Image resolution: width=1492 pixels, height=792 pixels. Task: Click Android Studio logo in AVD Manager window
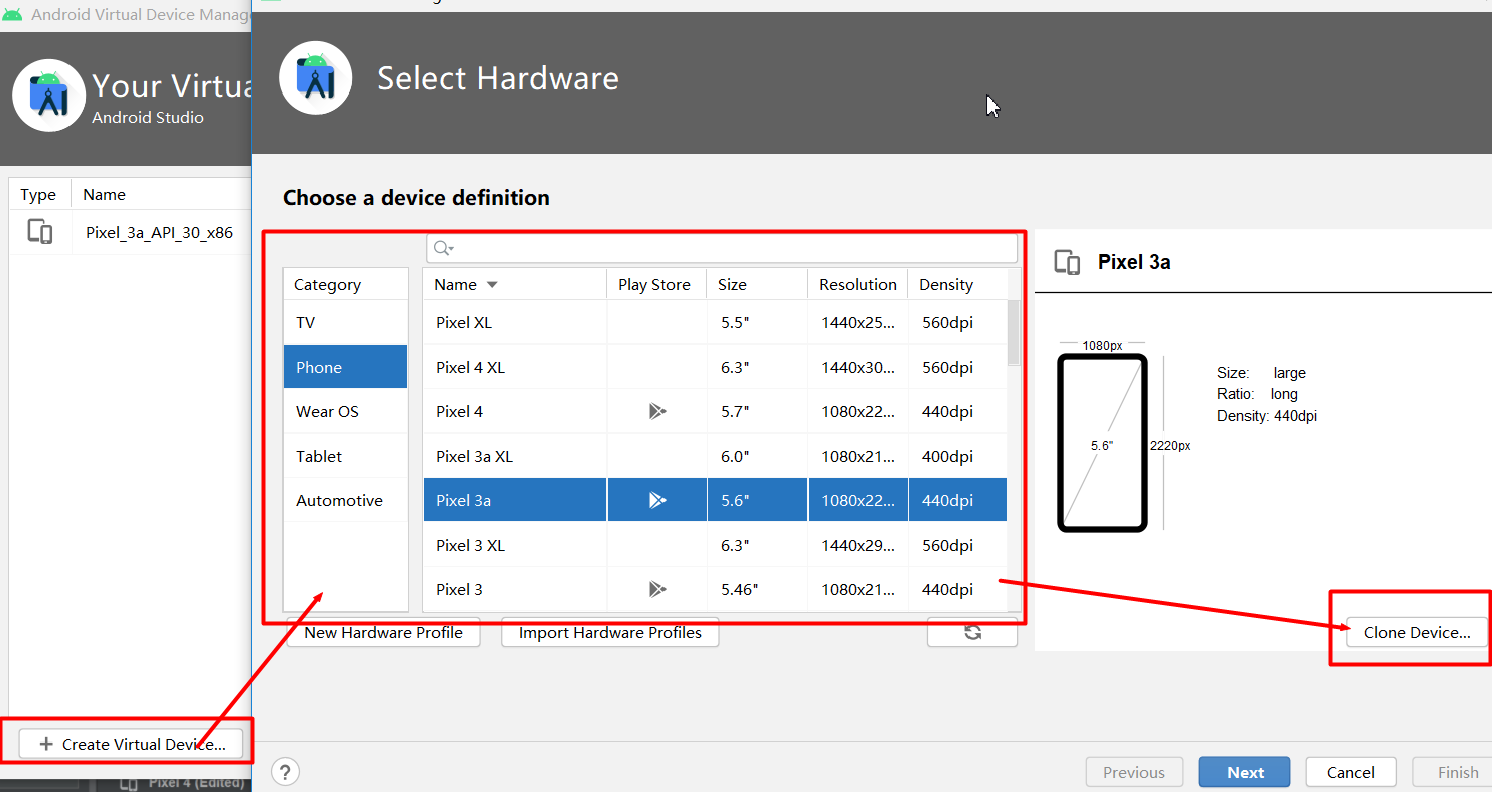tap(48, 95)
